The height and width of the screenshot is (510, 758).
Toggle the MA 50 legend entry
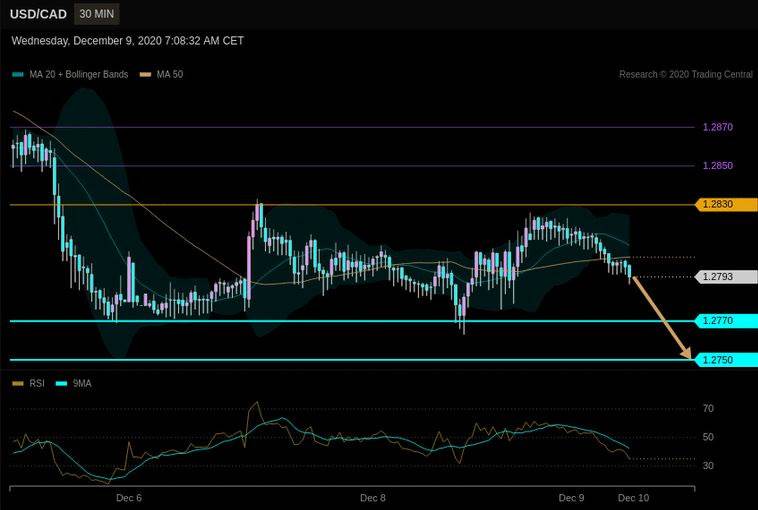click(x=161, y=74)
